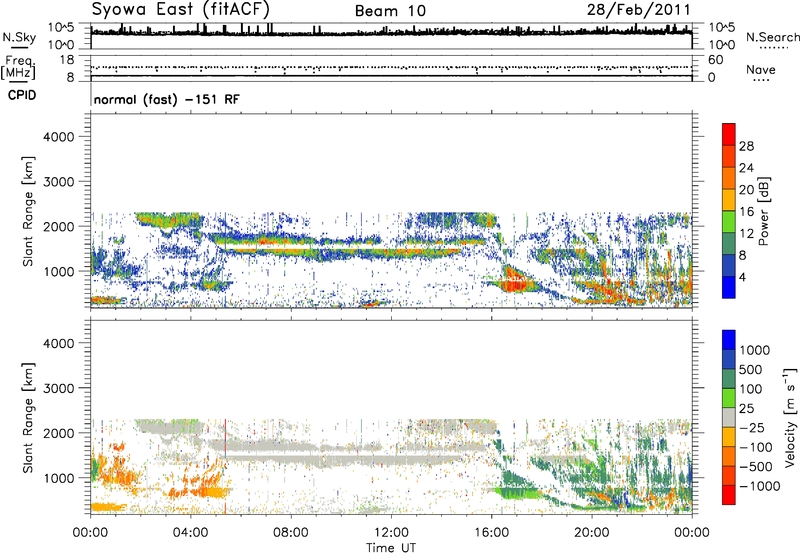The image size is (800, 554).
Task: Click the '1000' tick on the Velocity scale
Action: (755, 350)
